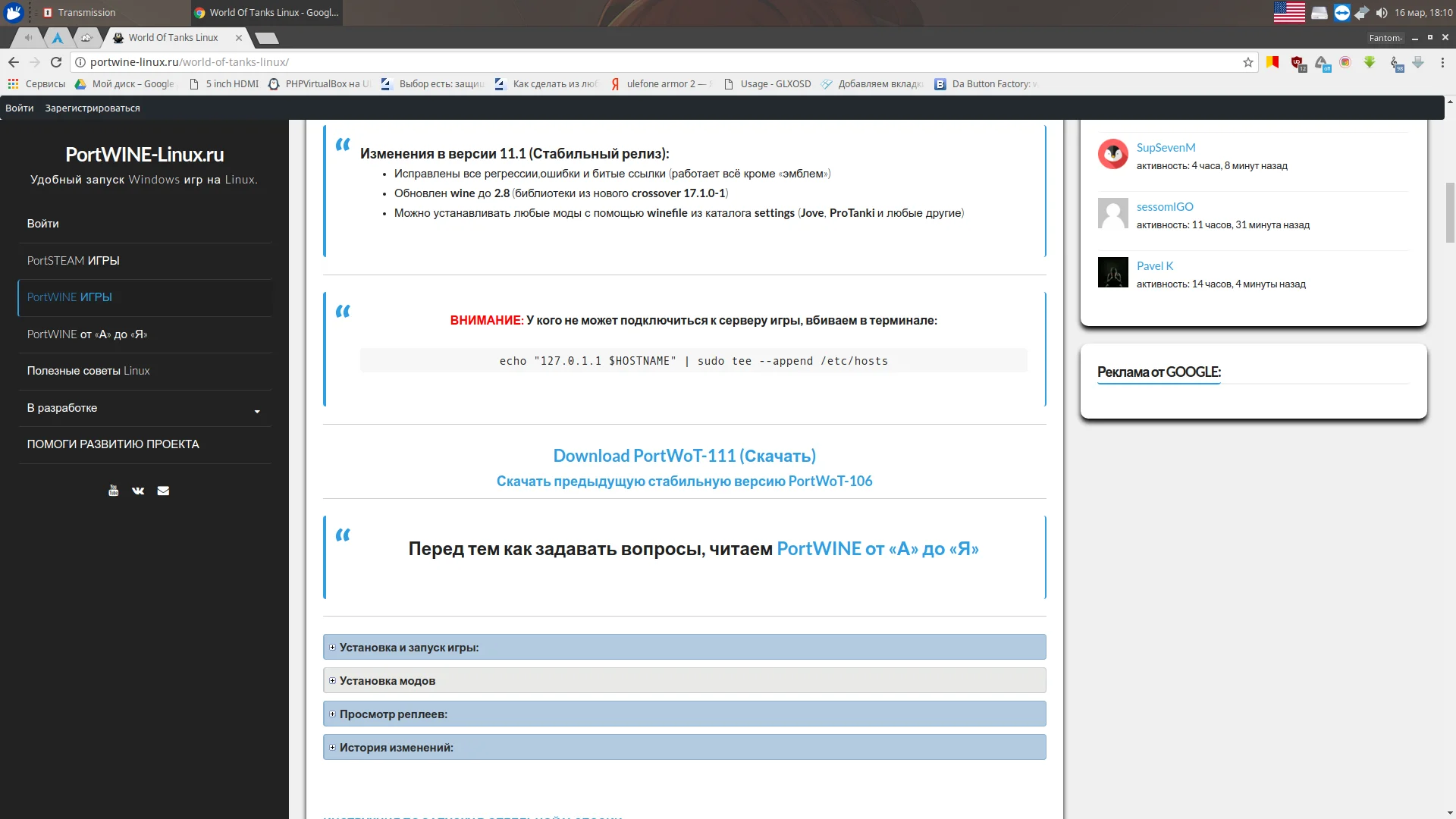Click the 'Download PortWoT-111 (Скачать)' link
The height and width of the screenshot is (819, 1456).
(x=684, y=456)
